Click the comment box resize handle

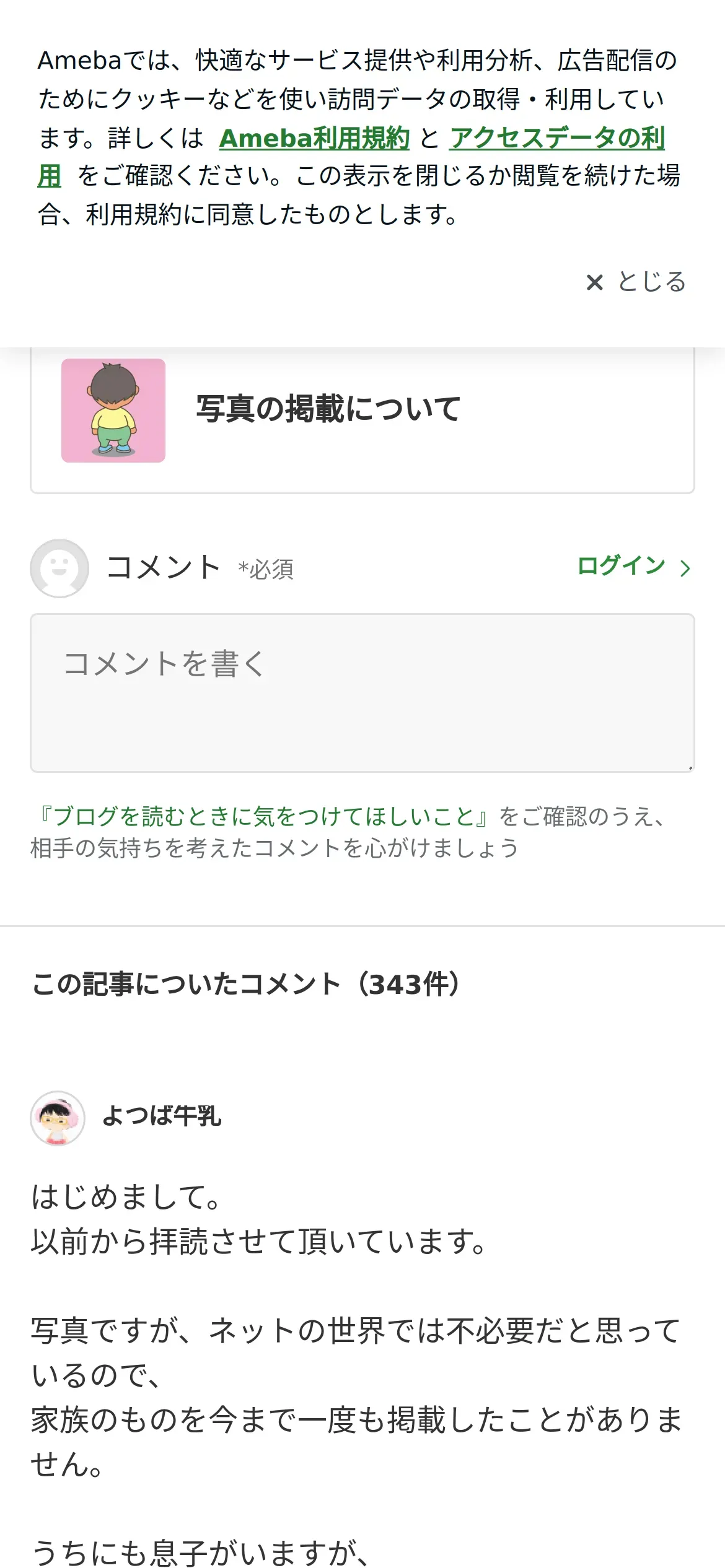[x=690, y=767]
